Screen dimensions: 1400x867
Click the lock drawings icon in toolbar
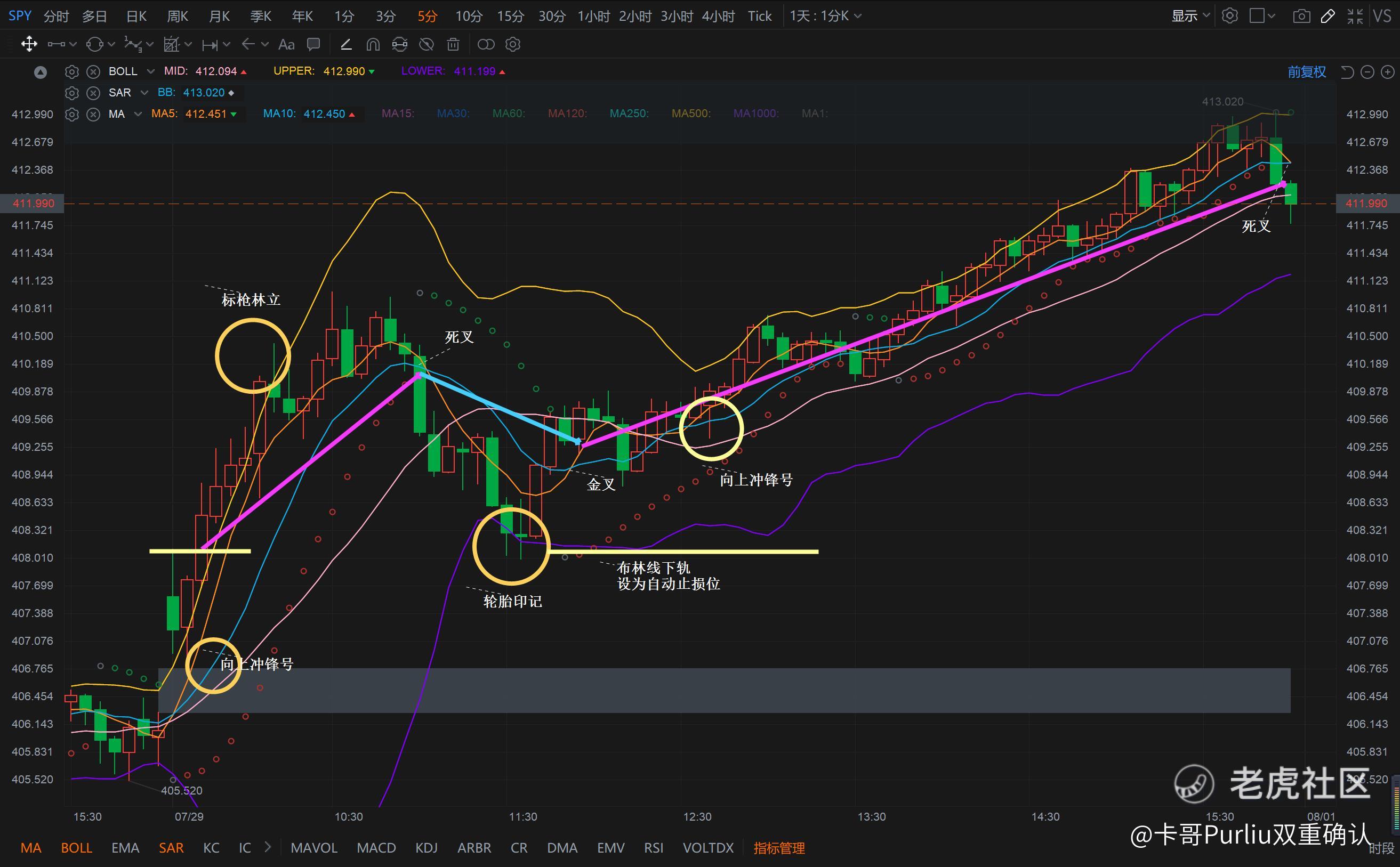point(400,44)
